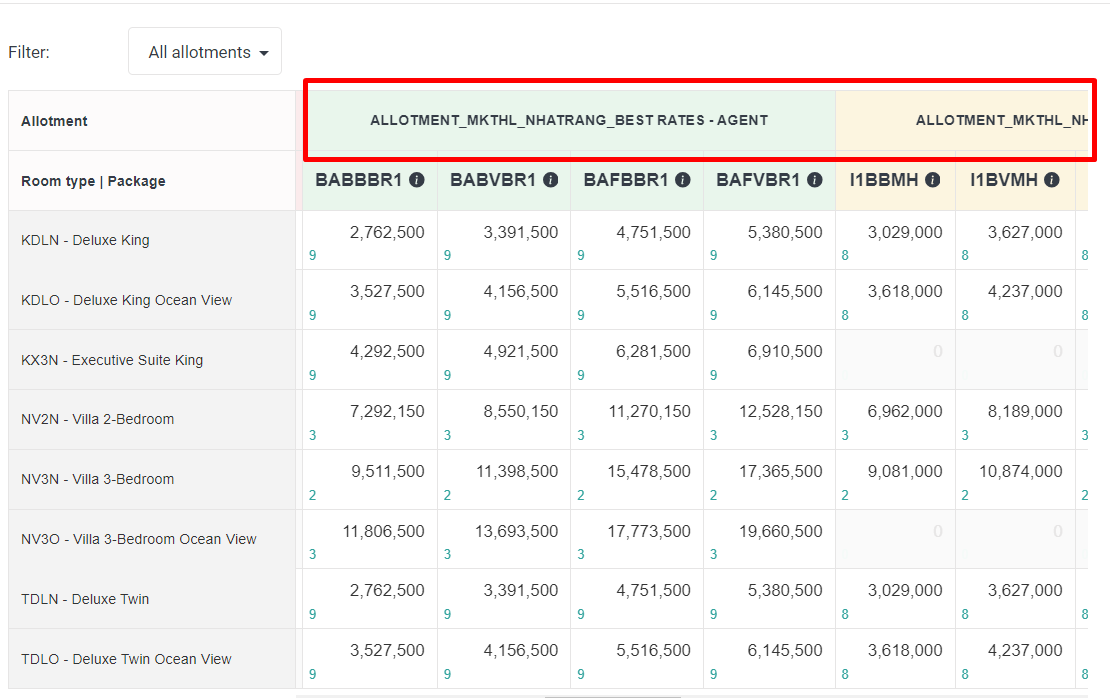Click the KDLN - Deluxe King row label
This screenshot has height=698, width=1110.
pyautogui.click(x=85, y=240)
